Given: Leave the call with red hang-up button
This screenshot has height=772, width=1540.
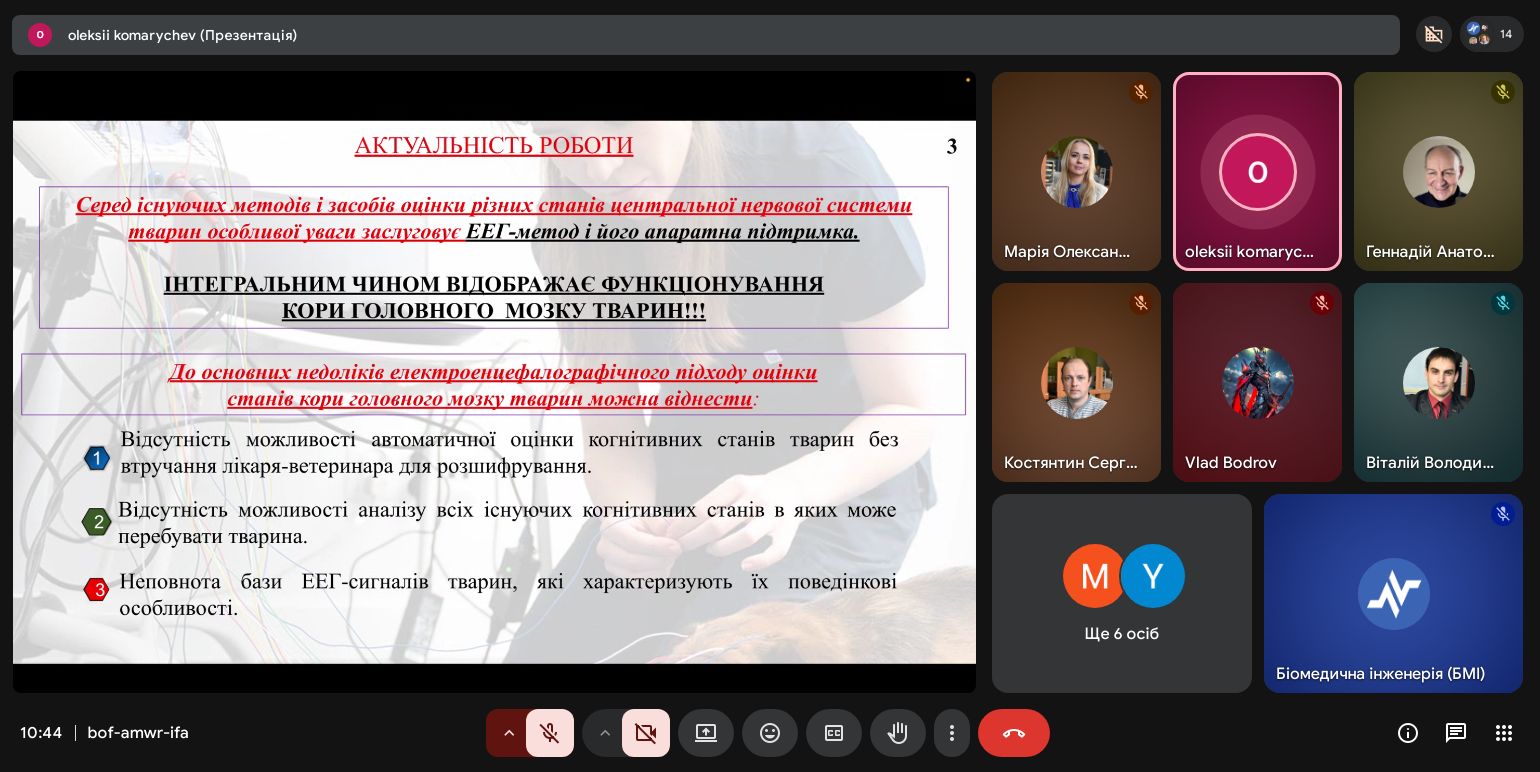Looking at the screenshot, I should tap(1013, 733).
